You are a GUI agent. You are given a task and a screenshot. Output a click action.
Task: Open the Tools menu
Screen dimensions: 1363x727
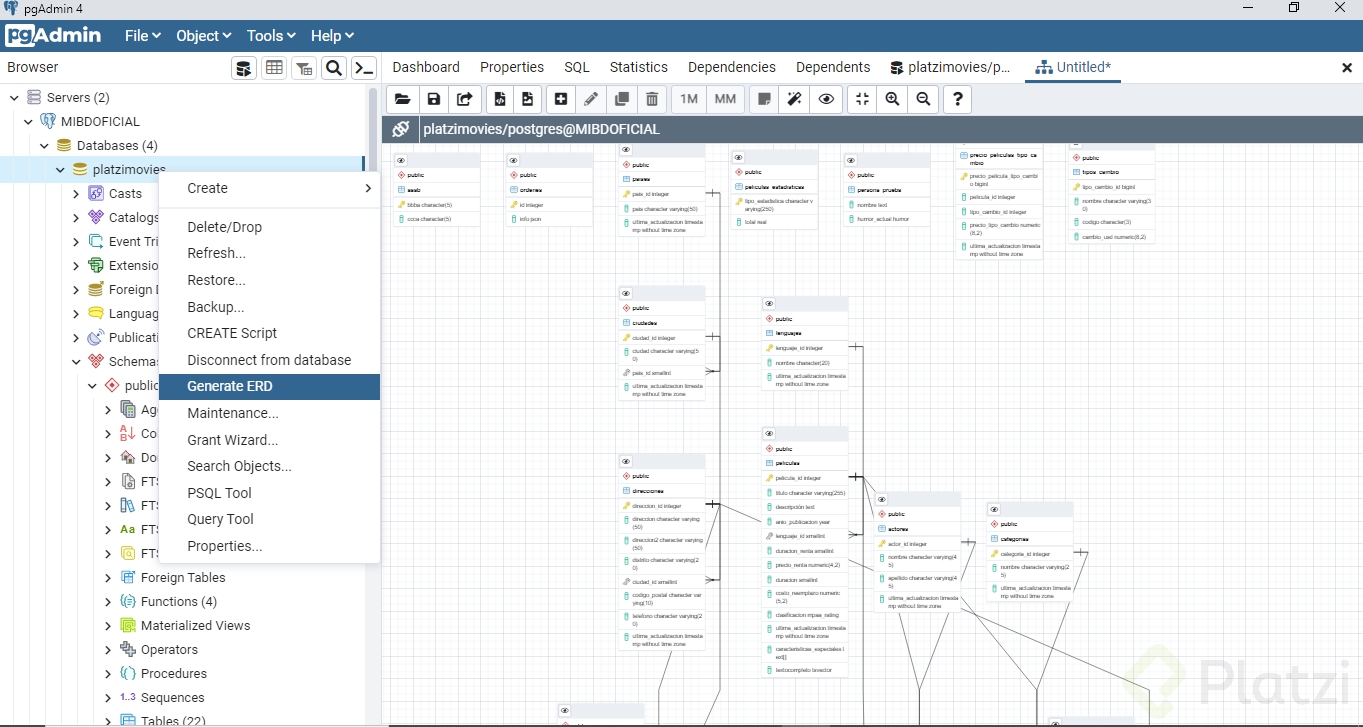271,36
